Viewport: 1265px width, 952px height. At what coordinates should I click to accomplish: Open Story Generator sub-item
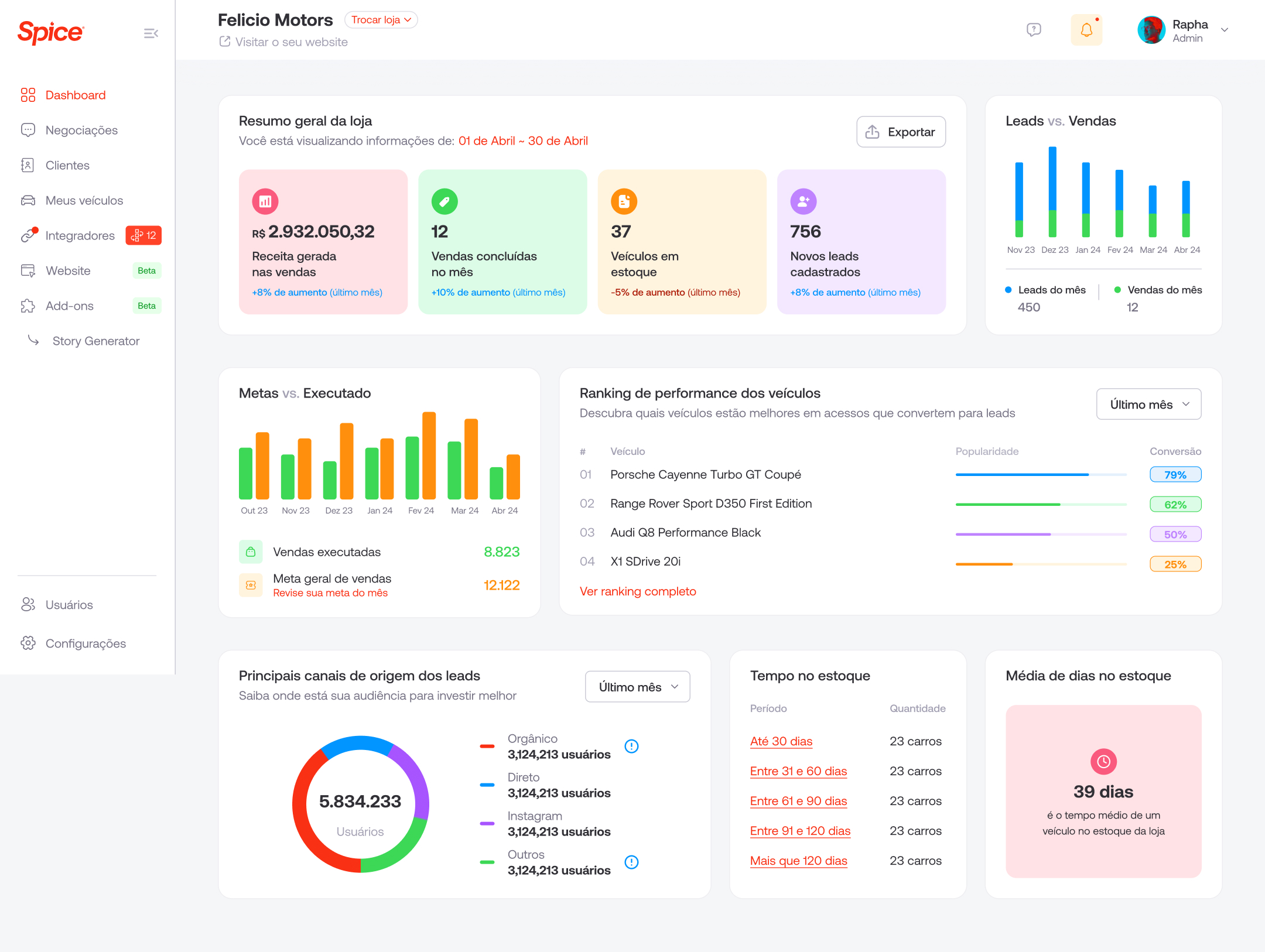tap(96, 341)
